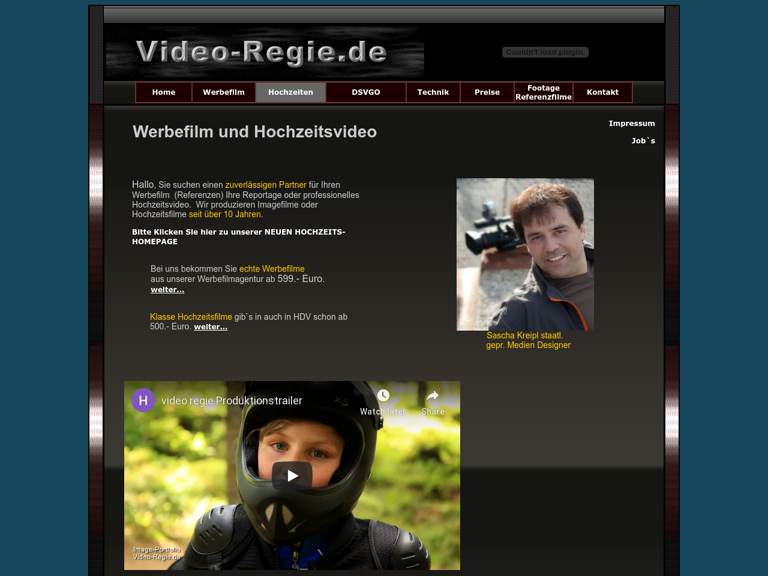
Task: Click the Sascha Kreipl portrait photo
Action: pos(525,254)
